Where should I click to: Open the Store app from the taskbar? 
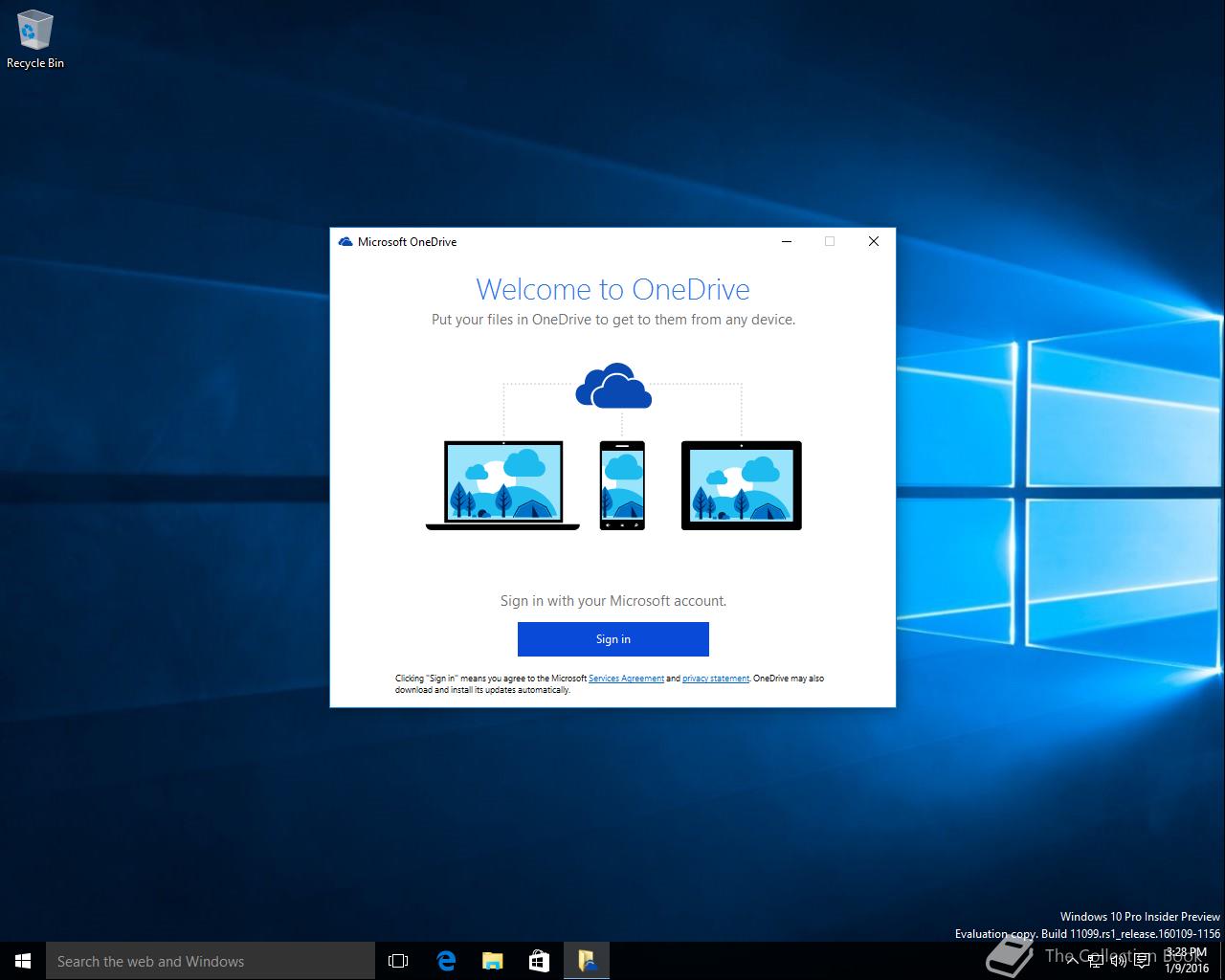pos(539,961)
